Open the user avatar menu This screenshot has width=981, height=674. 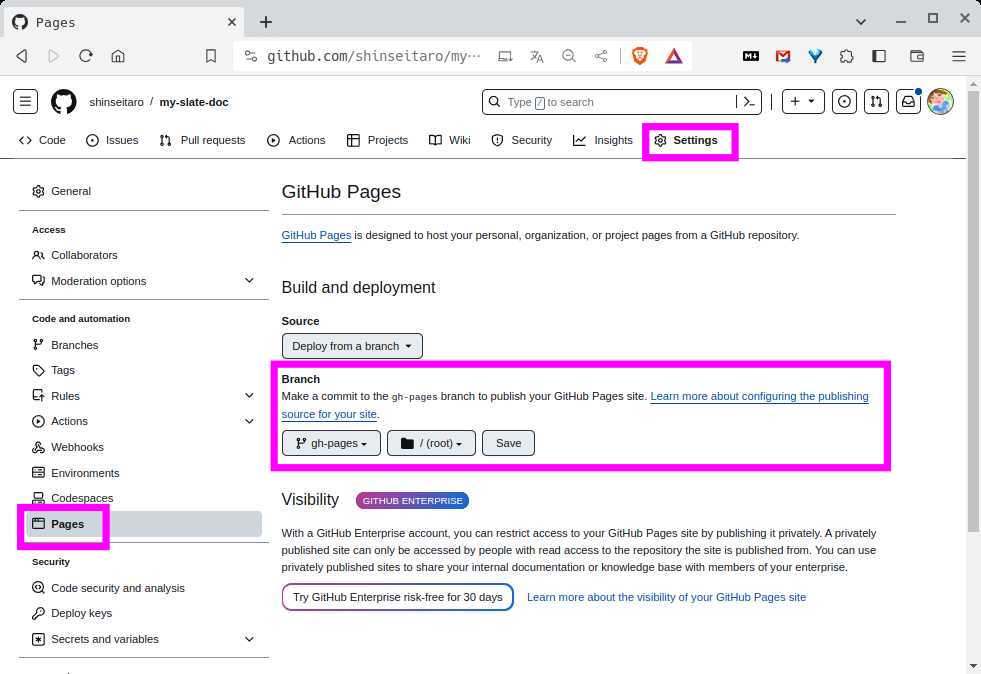pos(940,101)
